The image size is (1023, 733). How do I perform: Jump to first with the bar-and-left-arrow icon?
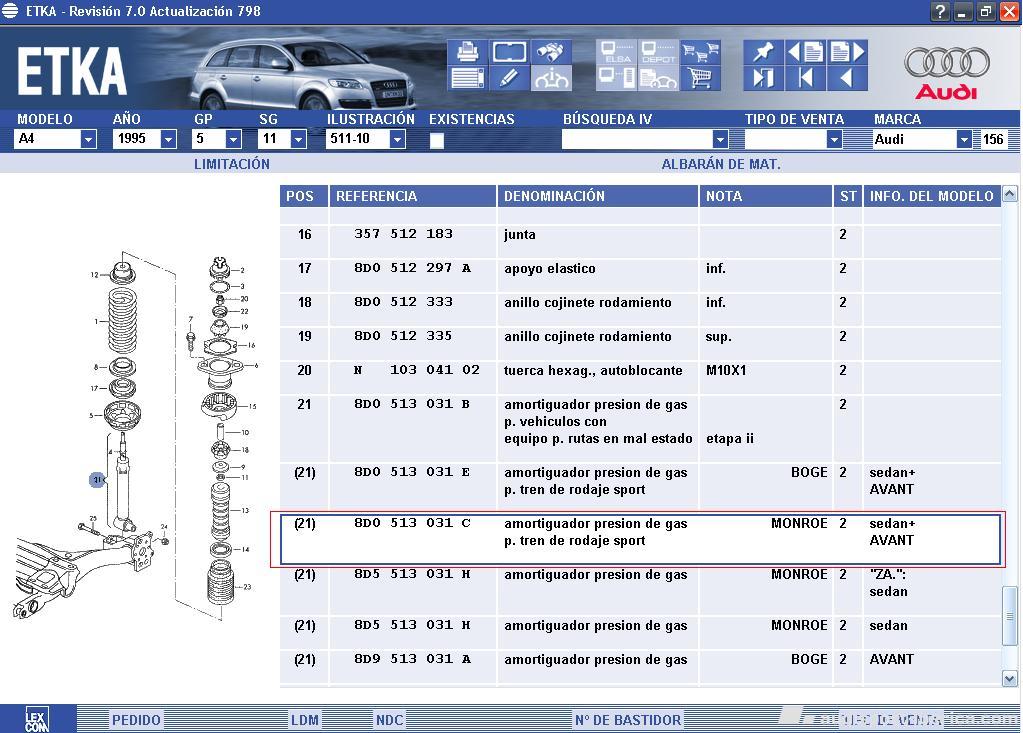(x=806, y=78)
